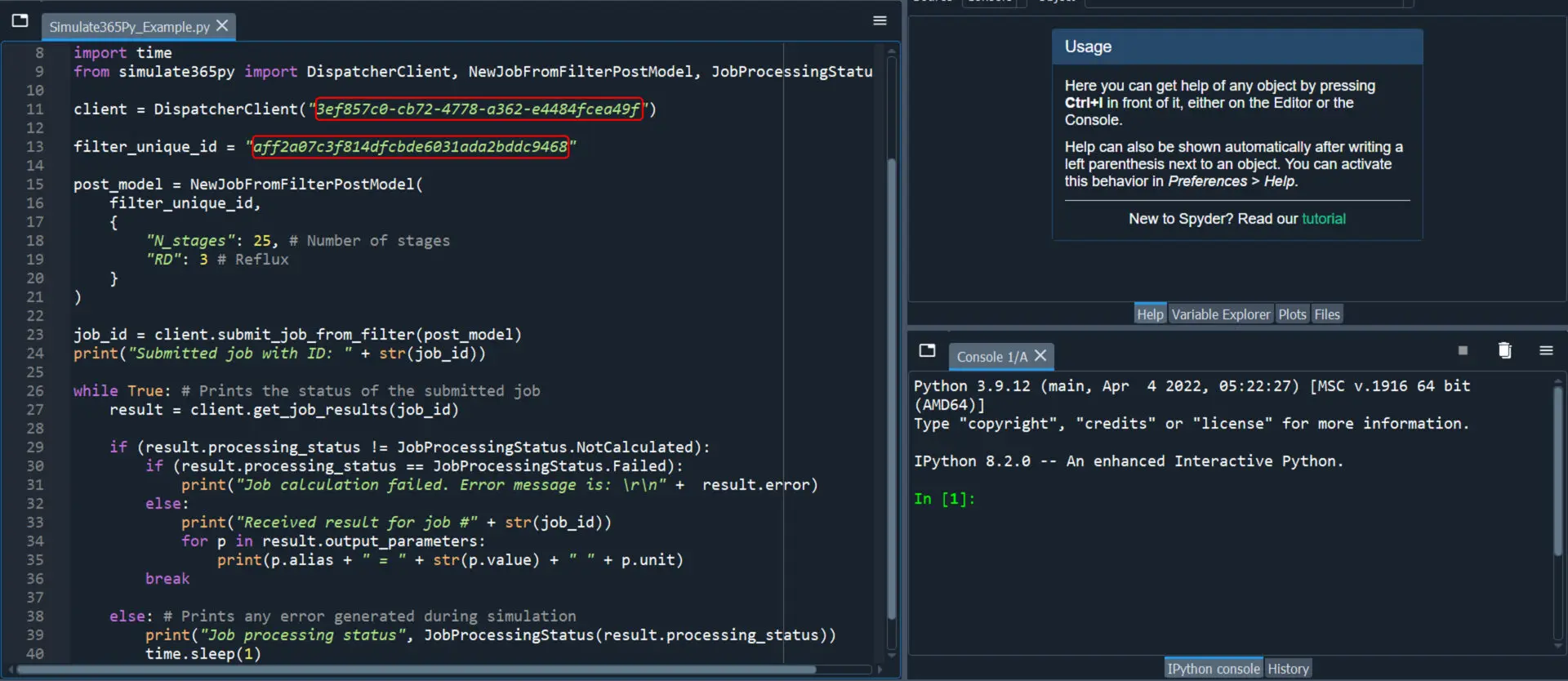This screenshot has height=681, width=1568.
Task: Click the '# Reflux' comment on line 19
Action: [253, 260]
